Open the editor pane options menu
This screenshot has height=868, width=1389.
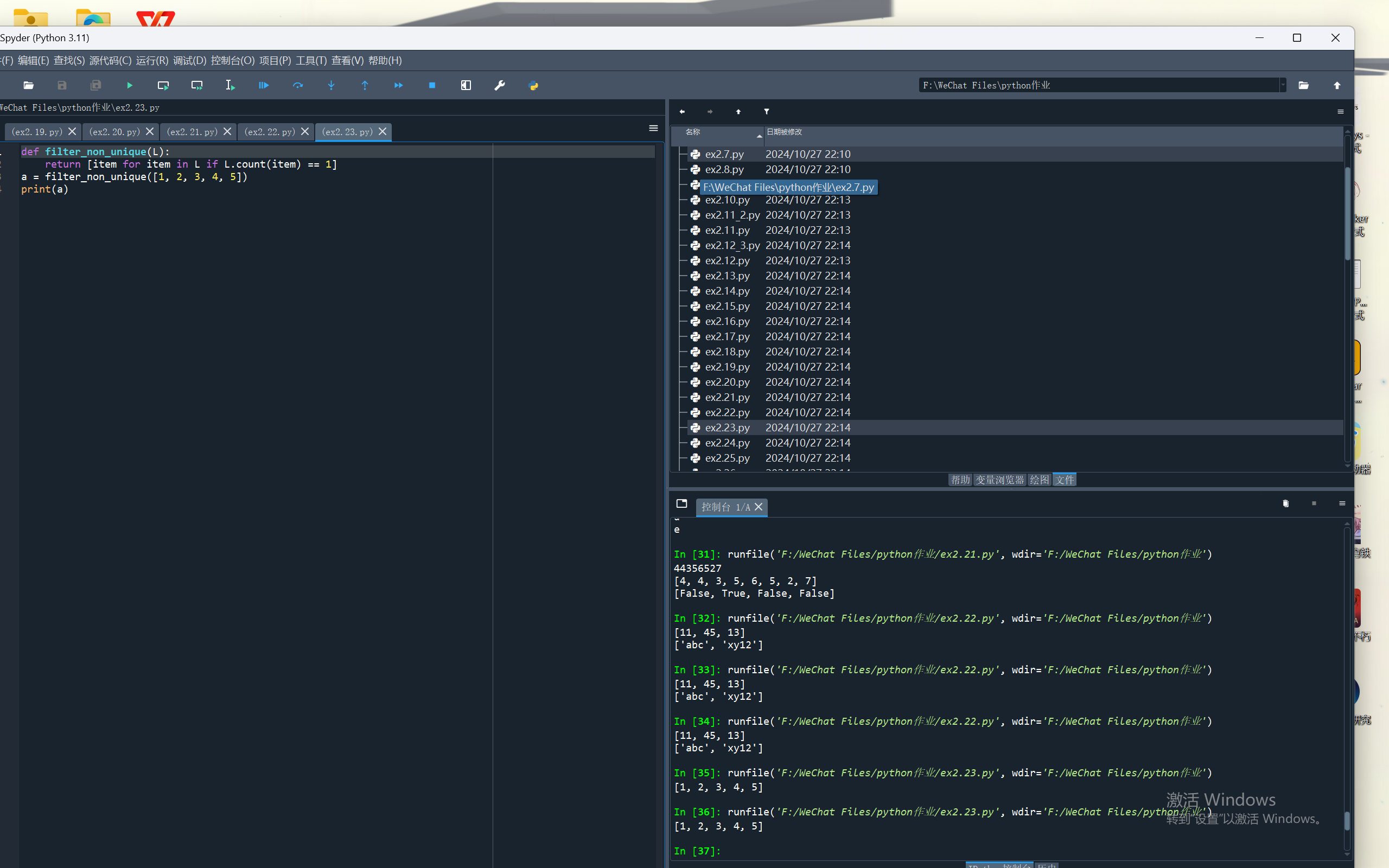653,128
